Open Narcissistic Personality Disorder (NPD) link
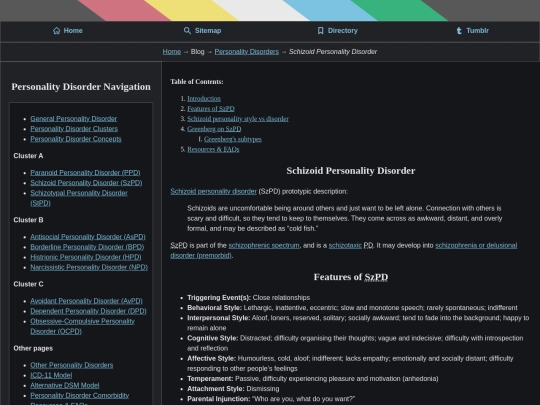 coord(89,267)
